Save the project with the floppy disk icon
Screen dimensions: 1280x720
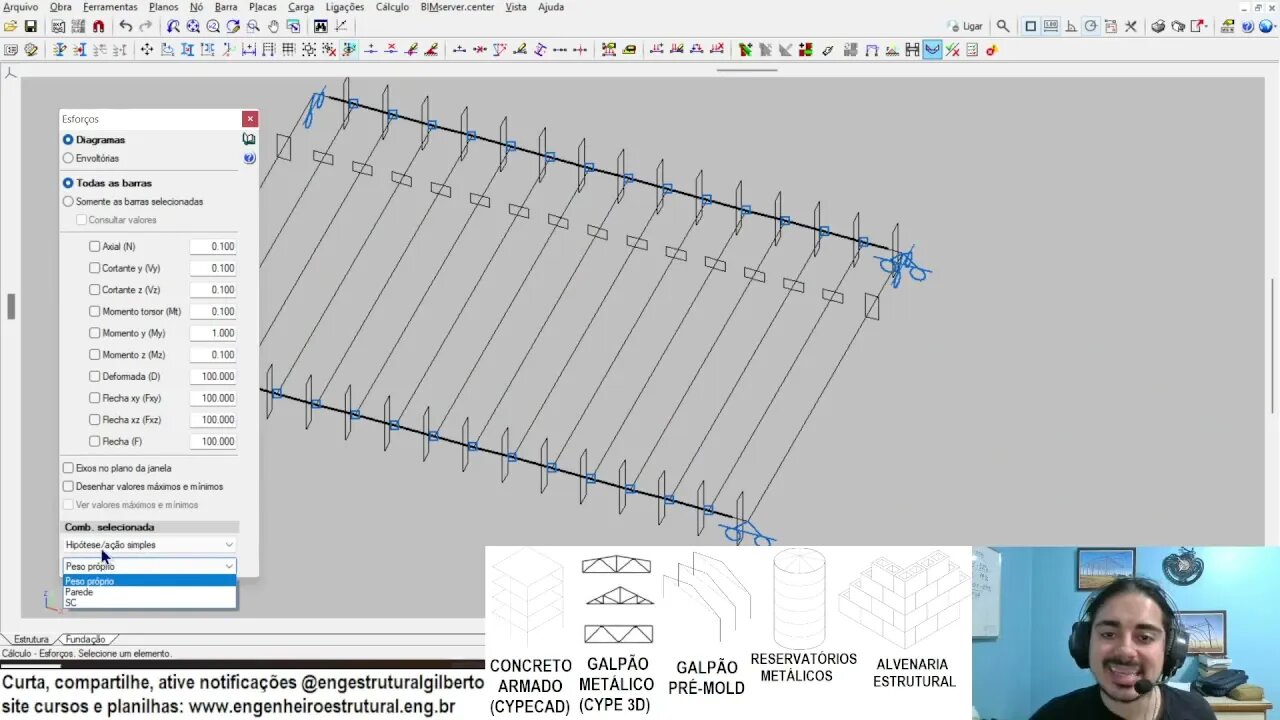pos(30,27)
